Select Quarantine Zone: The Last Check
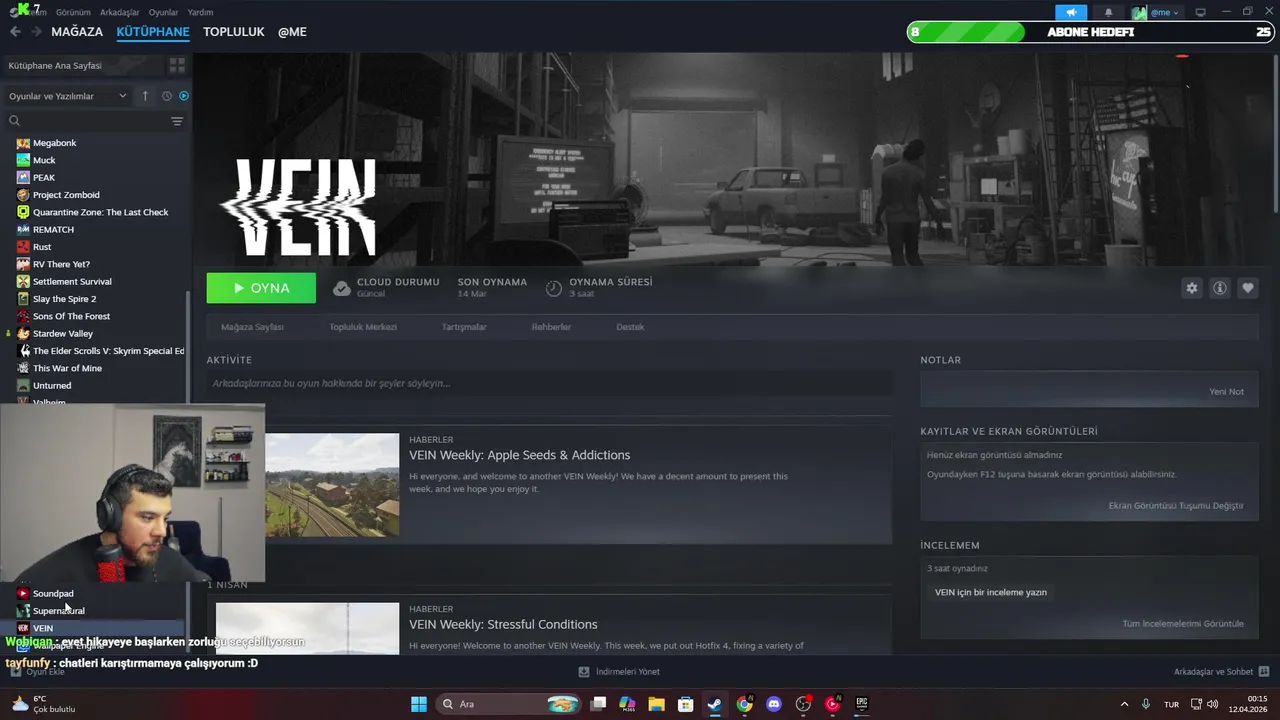This screenshot has height=720, width=1280. click(x=100, y=212)
